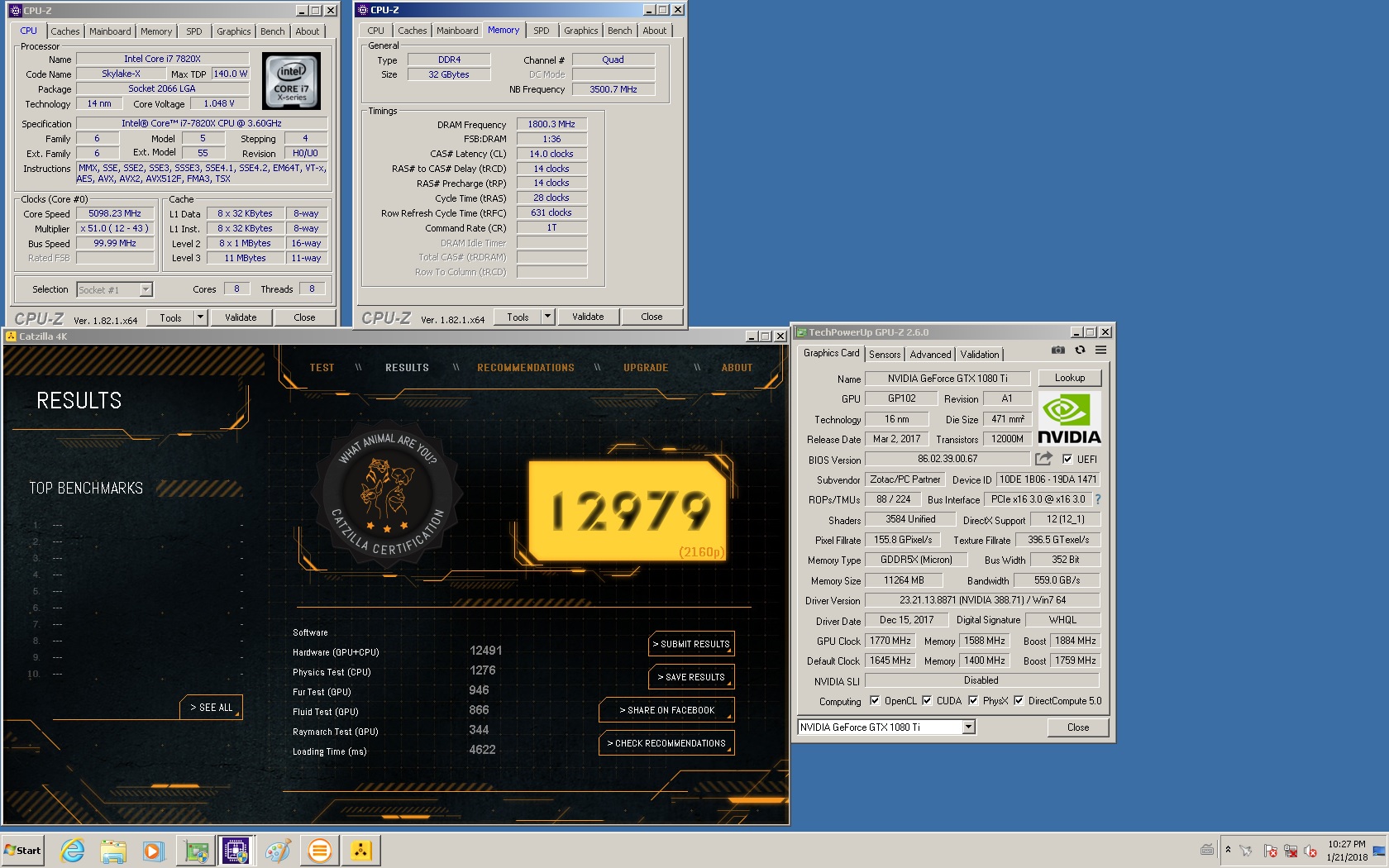1389x868 pixels.
Task: Toggle the PhysX checkbox
Action: click(973, 700)
